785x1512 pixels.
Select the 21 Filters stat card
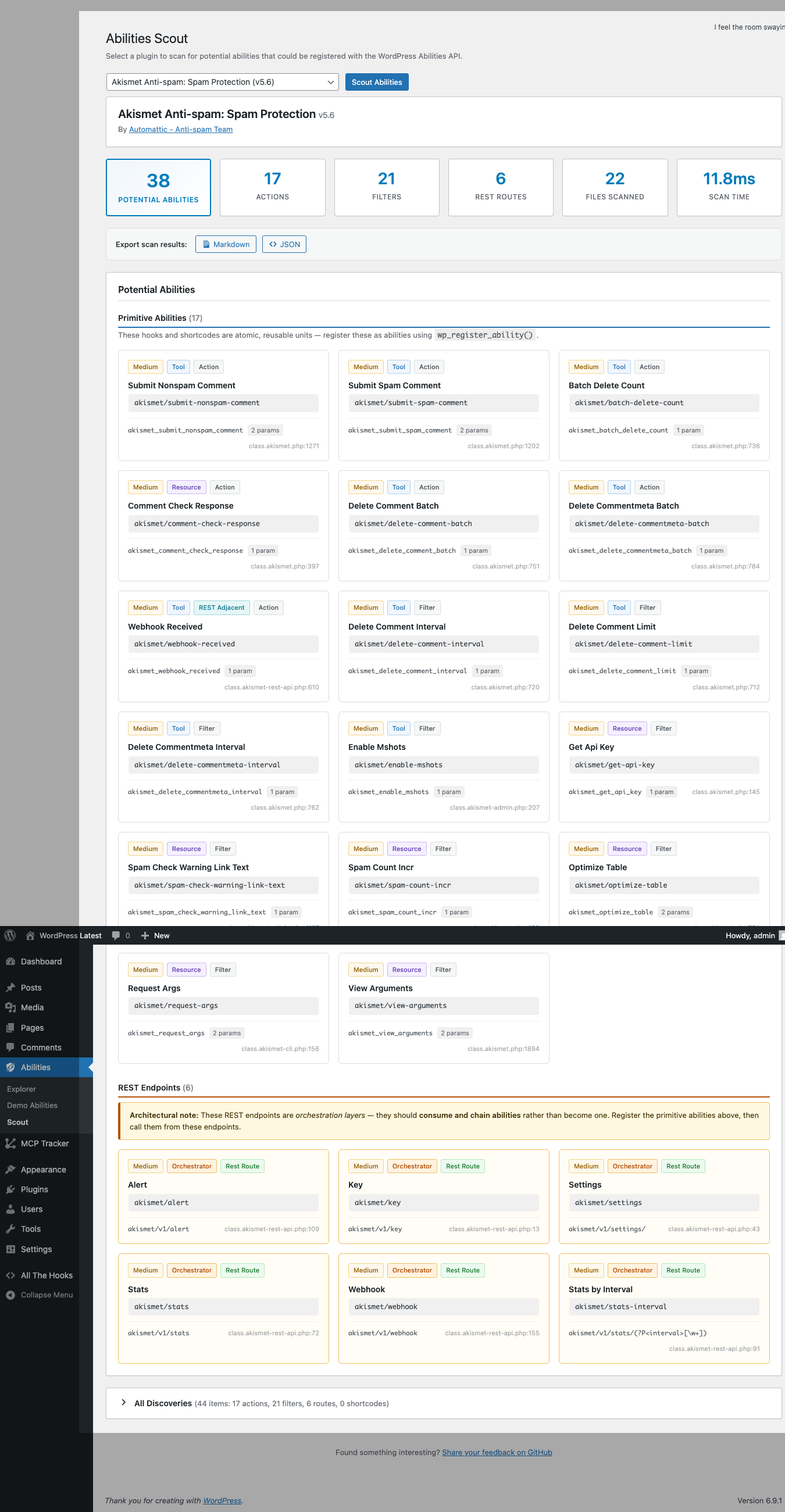387,187
